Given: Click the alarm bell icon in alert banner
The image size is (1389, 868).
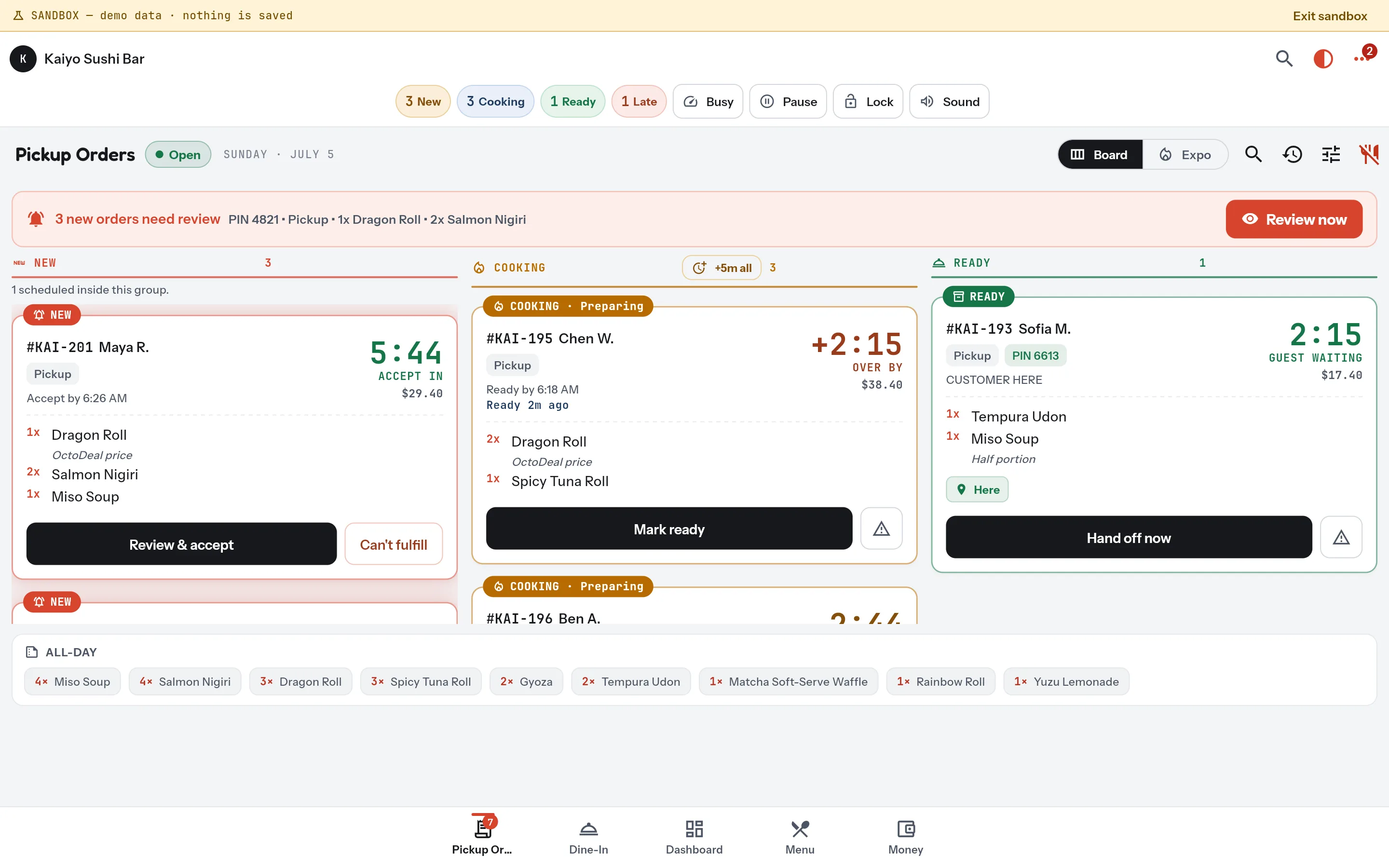Looking at the screenshot, I should (36, 219).
